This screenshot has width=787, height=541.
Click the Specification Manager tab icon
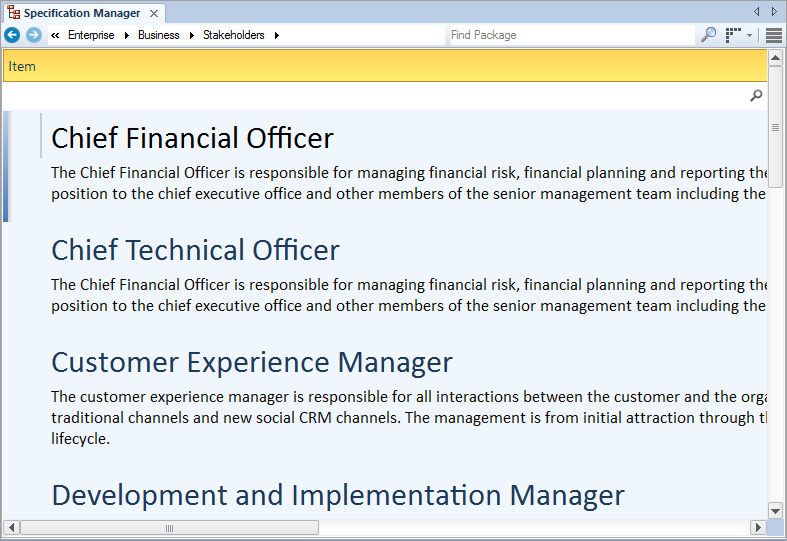14,13
